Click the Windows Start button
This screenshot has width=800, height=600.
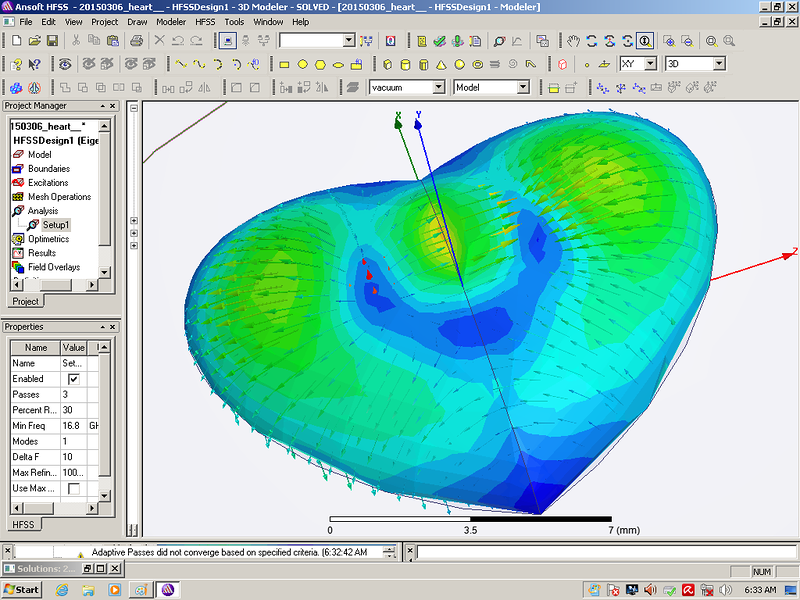coord(21,589)
